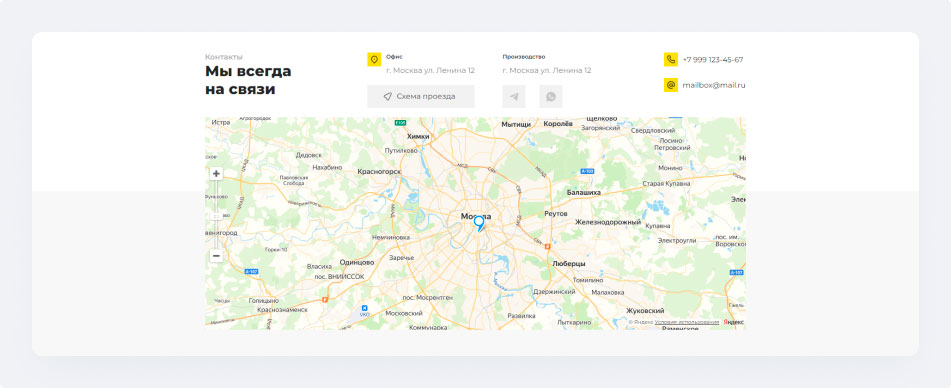Viewport: 951px width, 388px height.
Task: Click the Yandex logo on the map
Action: pos(733,322)
